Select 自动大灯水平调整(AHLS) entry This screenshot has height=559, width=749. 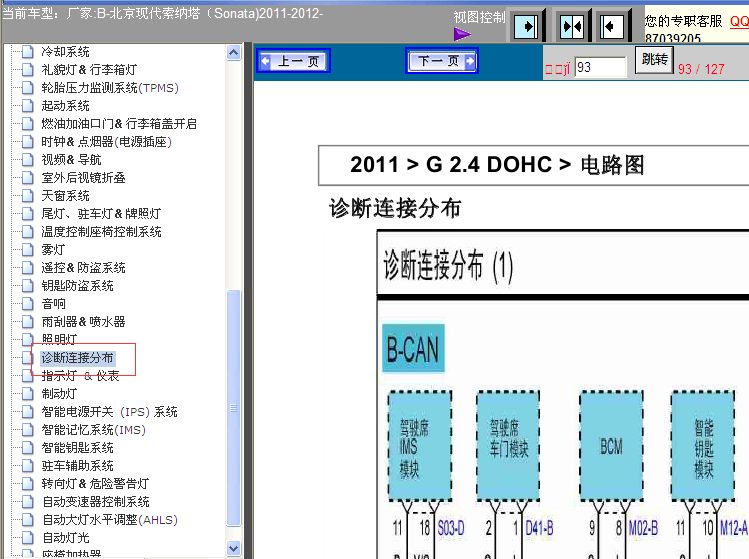tap(110, 520)
